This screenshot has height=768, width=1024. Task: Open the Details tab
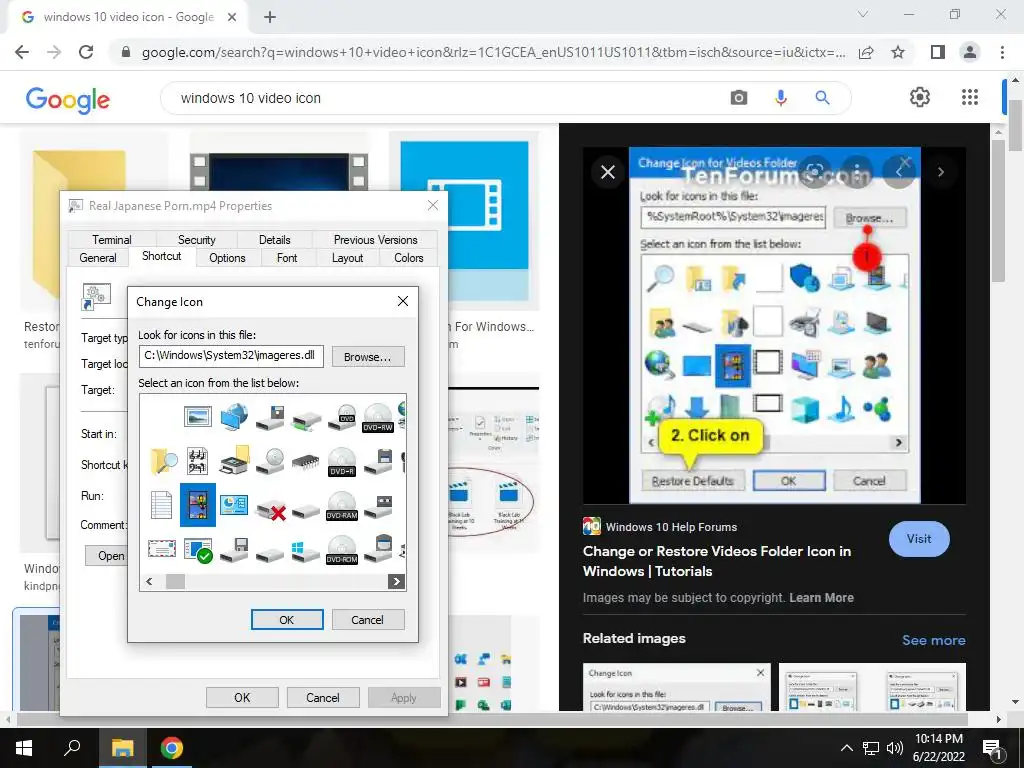(274, 240)
